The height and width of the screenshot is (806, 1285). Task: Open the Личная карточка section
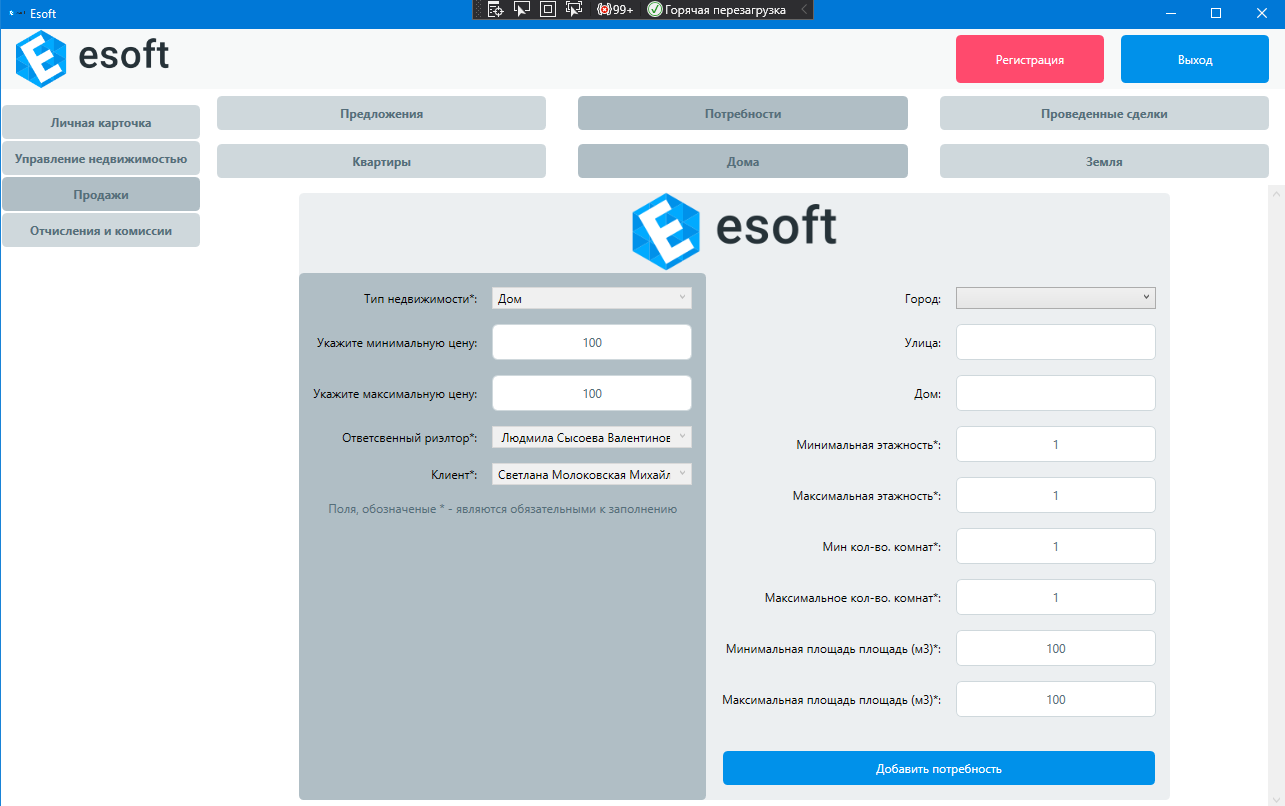click(x=100, y=122)
